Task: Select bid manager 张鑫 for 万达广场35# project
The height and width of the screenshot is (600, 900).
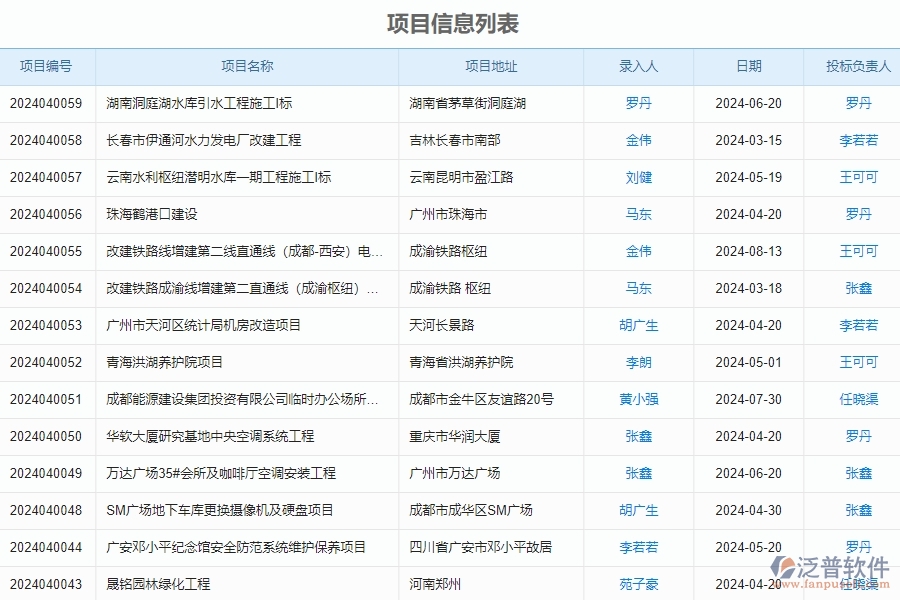Action: click(857, 473)
